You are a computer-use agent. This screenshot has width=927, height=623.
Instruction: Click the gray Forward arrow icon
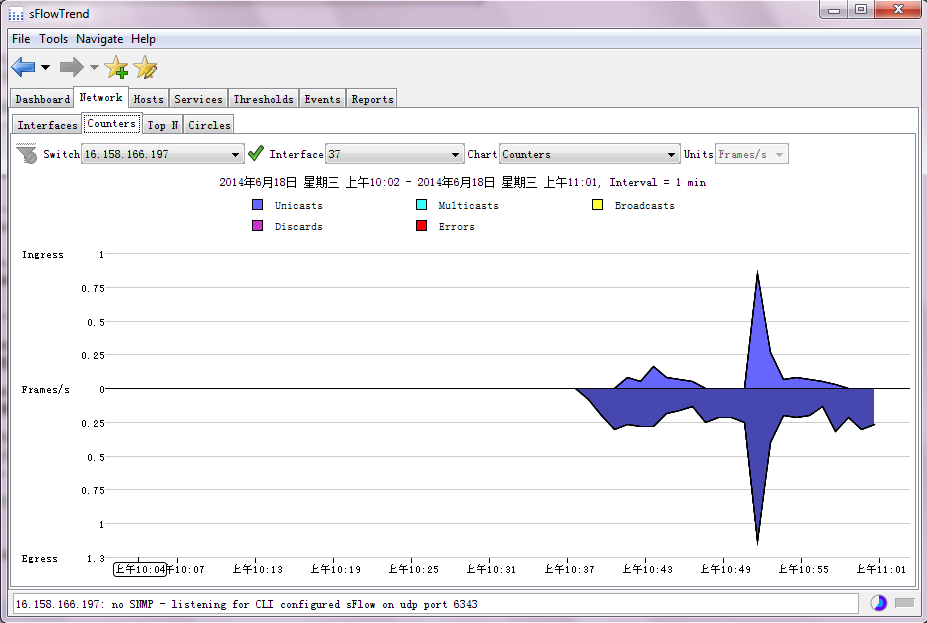72,67
